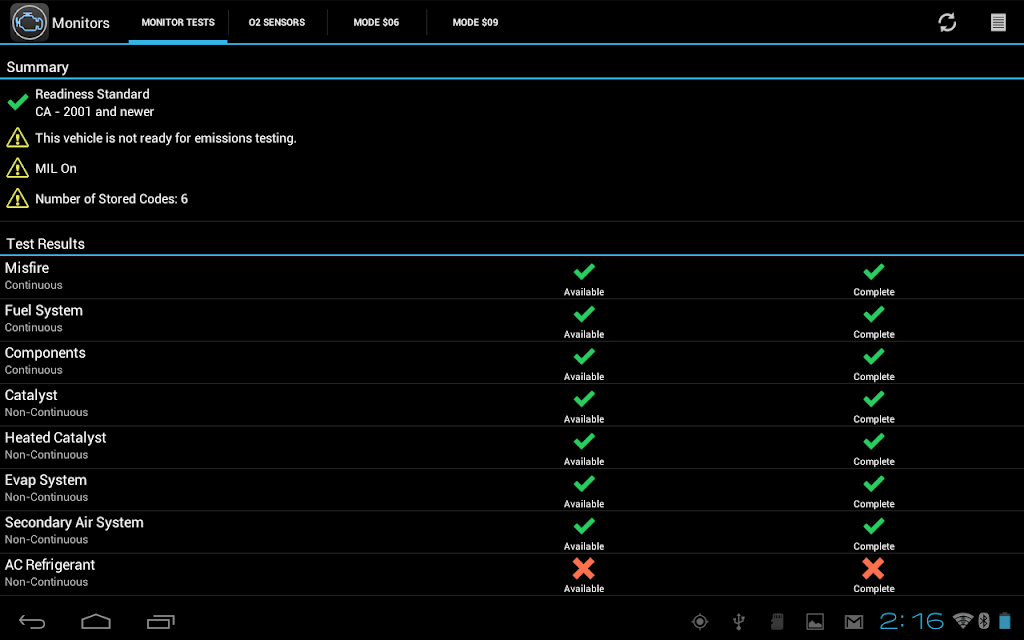Viewport: 1024px width, 640px height.
Task: Select the Secondary Air System Available checkmark
Action: click(x=584, y=526)
